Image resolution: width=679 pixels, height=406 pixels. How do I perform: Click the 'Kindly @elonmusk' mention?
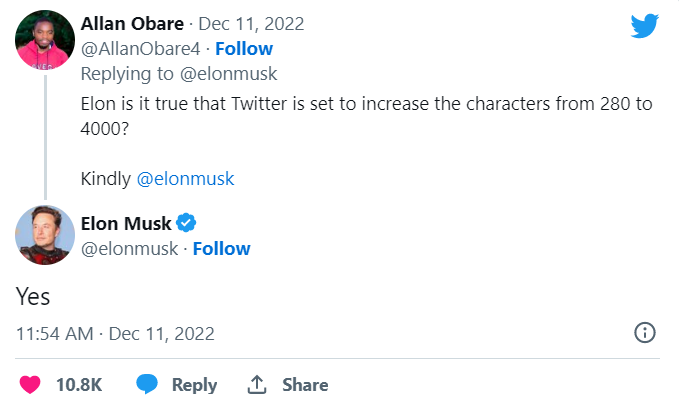(185, 178)
